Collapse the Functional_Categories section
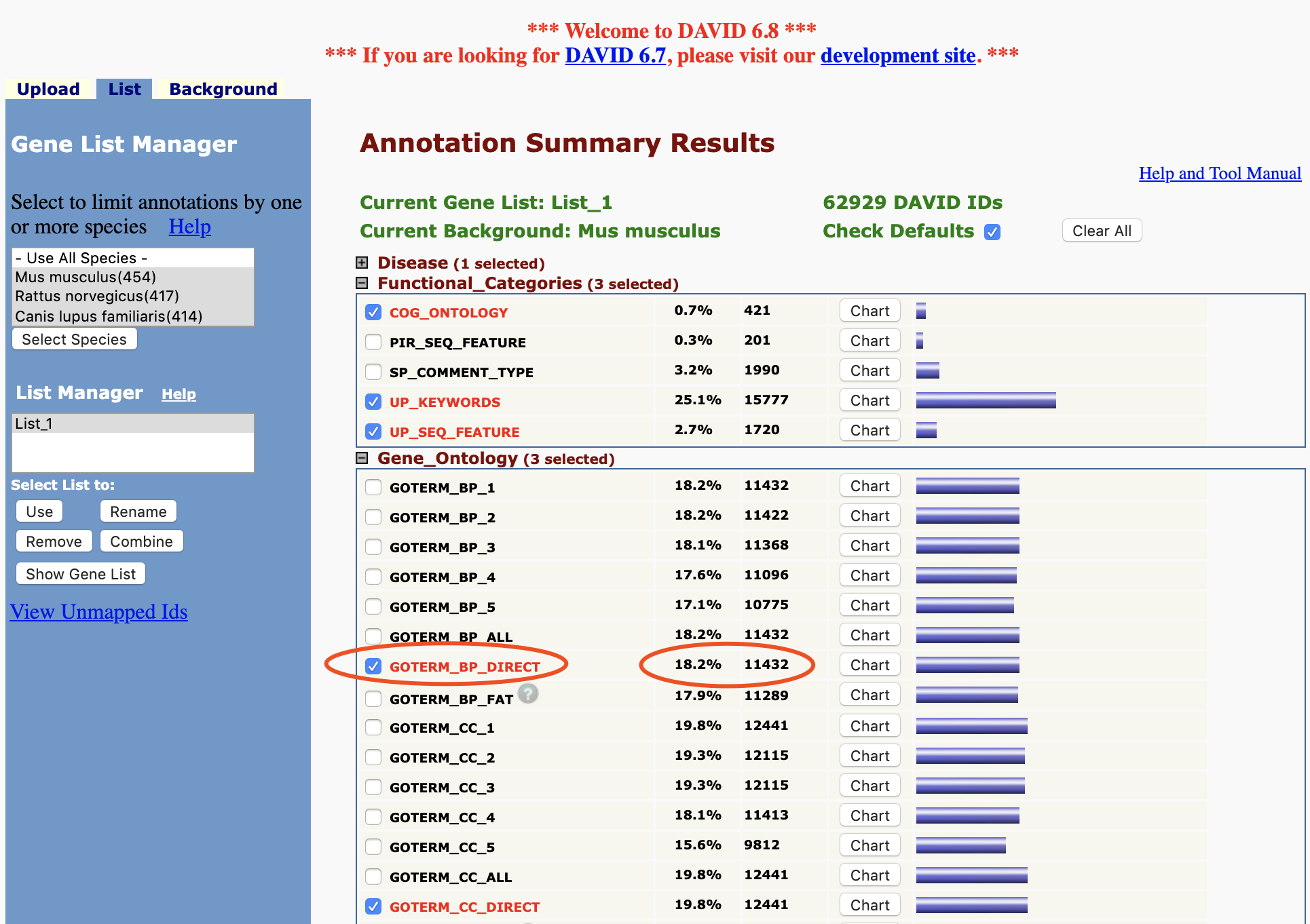1310x924 pixels. 362,283
